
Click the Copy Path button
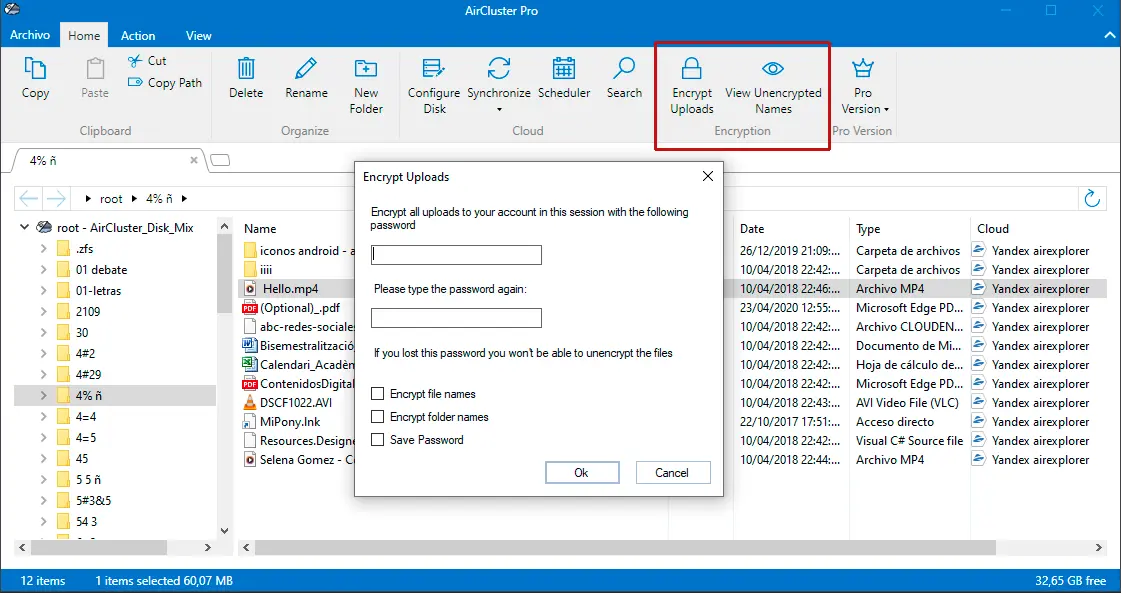click(165, 83)
